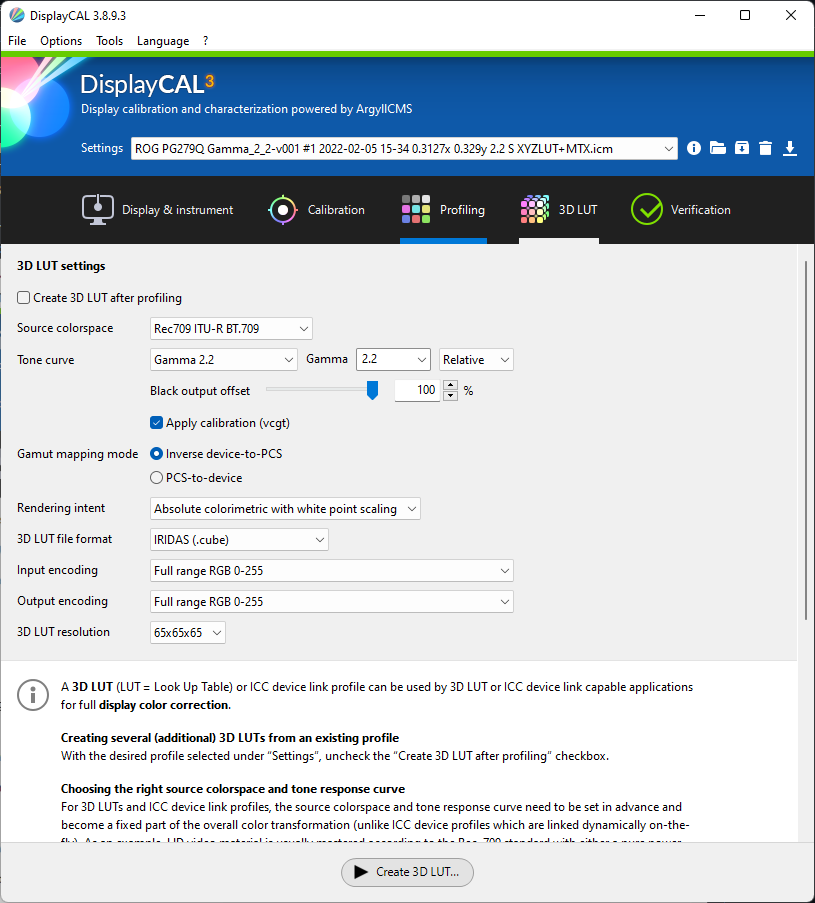Enable Create 3D LUT after profiling
815x903 pixels.
coord(24,298)
